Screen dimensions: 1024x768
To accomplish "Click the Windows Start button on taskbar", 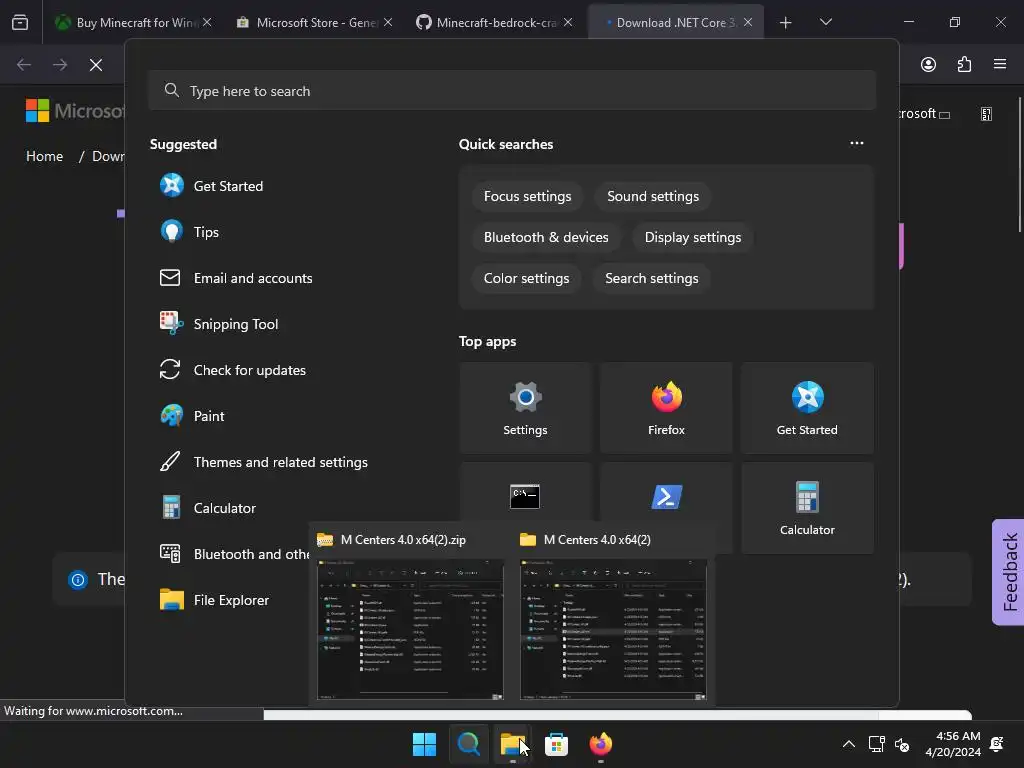I will pos(424,744).
